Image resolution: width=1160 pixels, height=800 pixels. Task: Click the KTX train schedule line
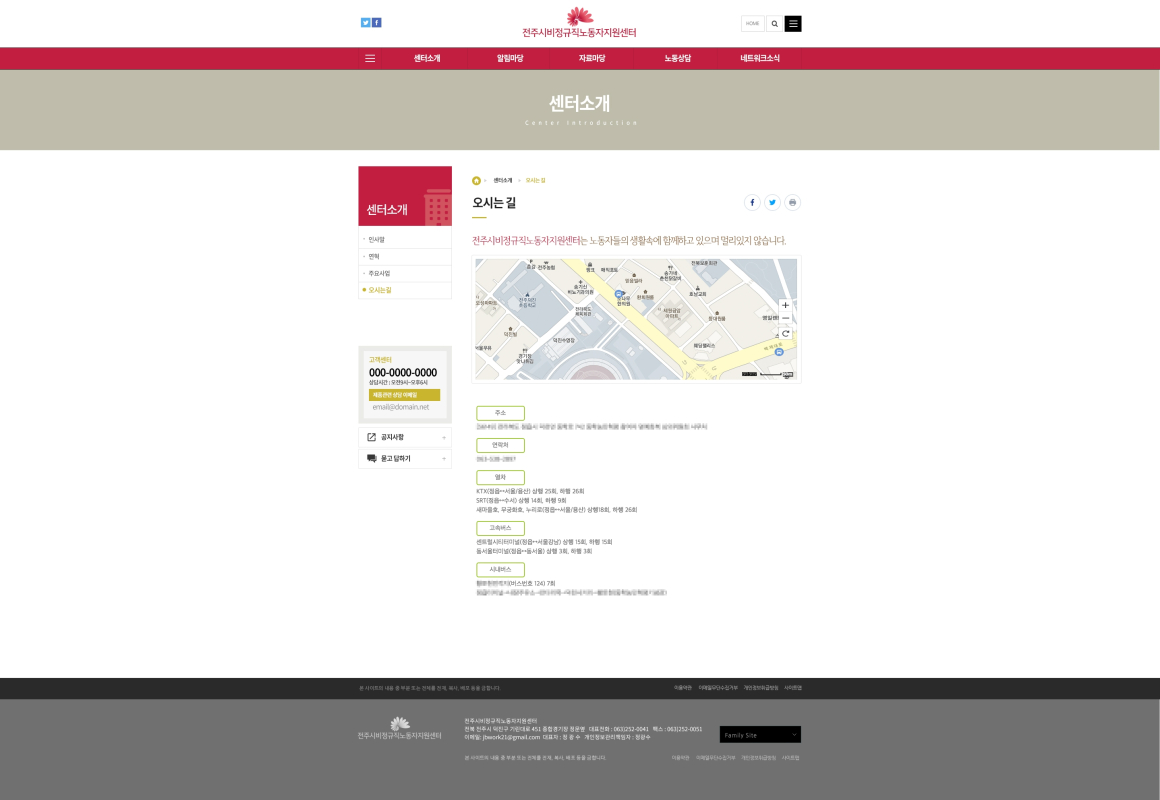click(x=530, y=491)
